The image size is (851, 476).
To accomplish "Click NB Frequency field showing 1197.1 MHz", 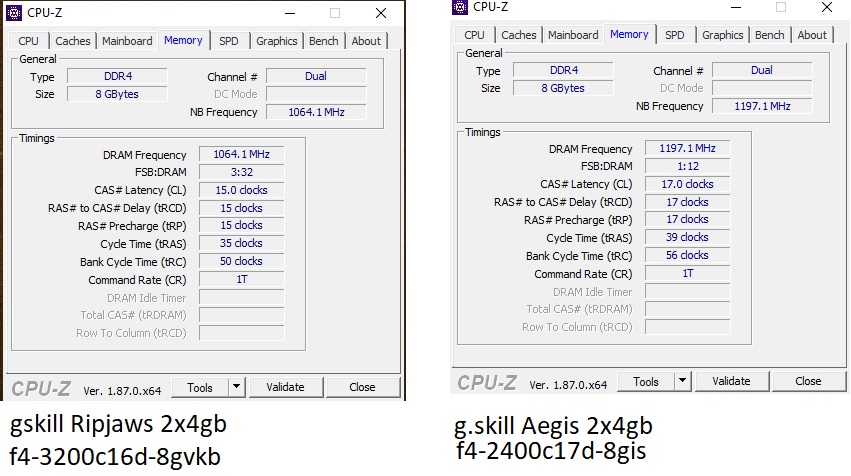I will tap(762, 106).
